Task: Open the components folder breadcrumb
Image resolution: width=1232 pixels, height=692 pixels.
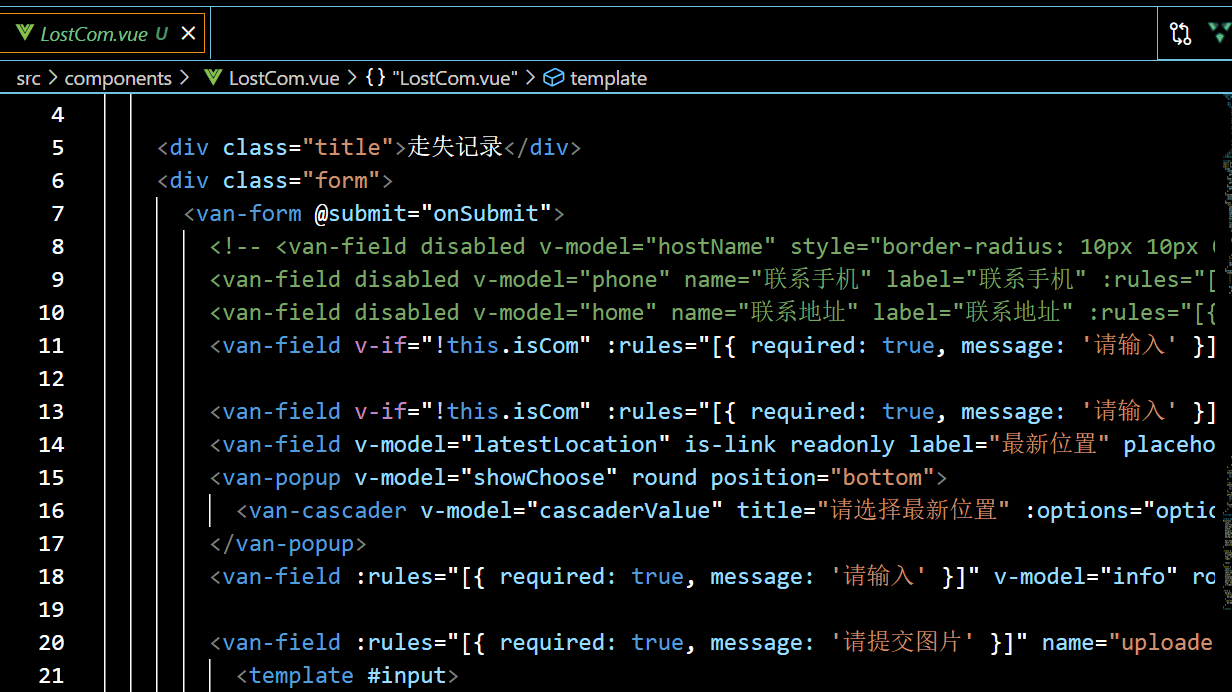Action: point(118,78)
